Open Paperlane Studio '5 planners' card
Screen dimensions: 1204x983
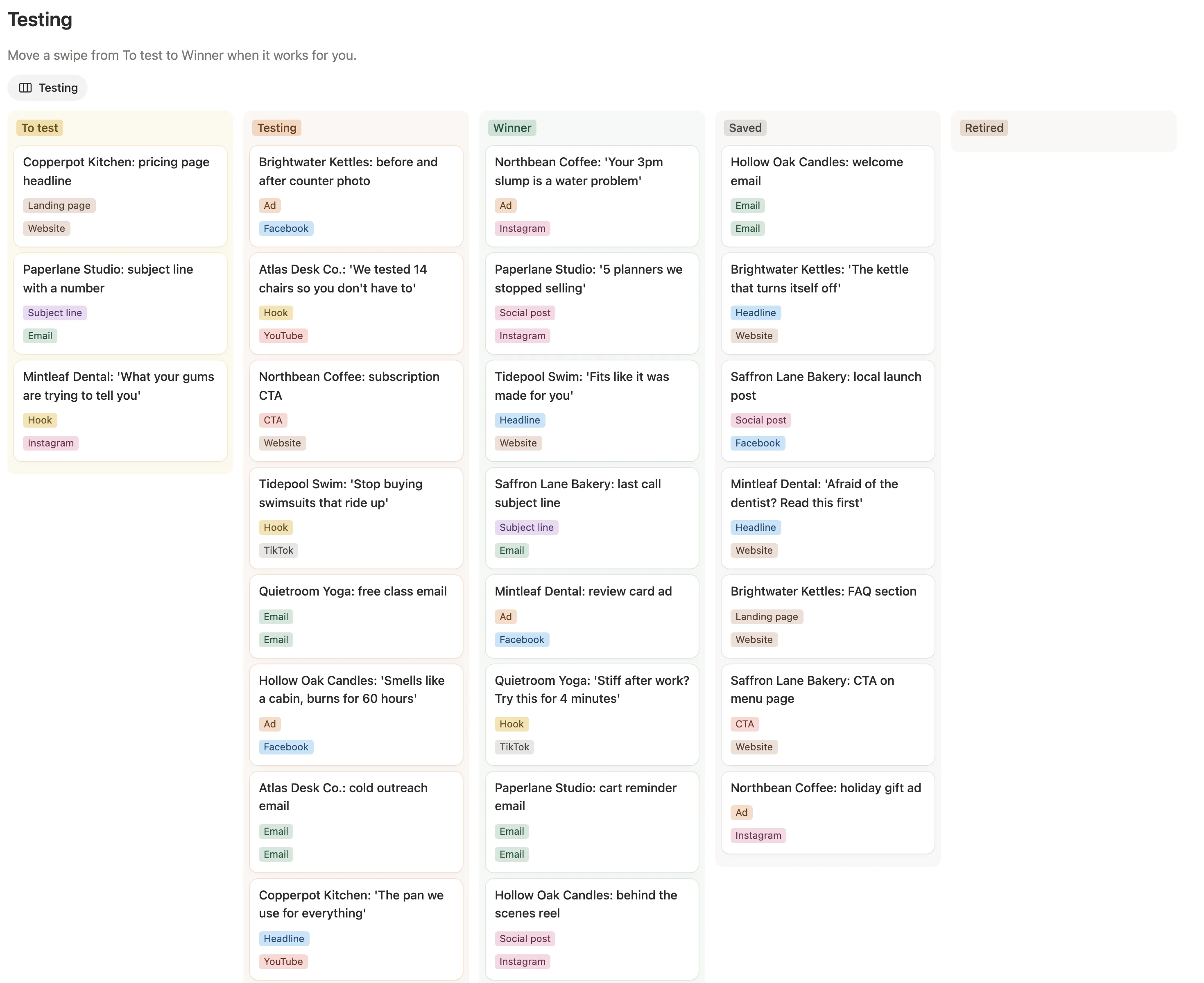[x=592, y=304]
